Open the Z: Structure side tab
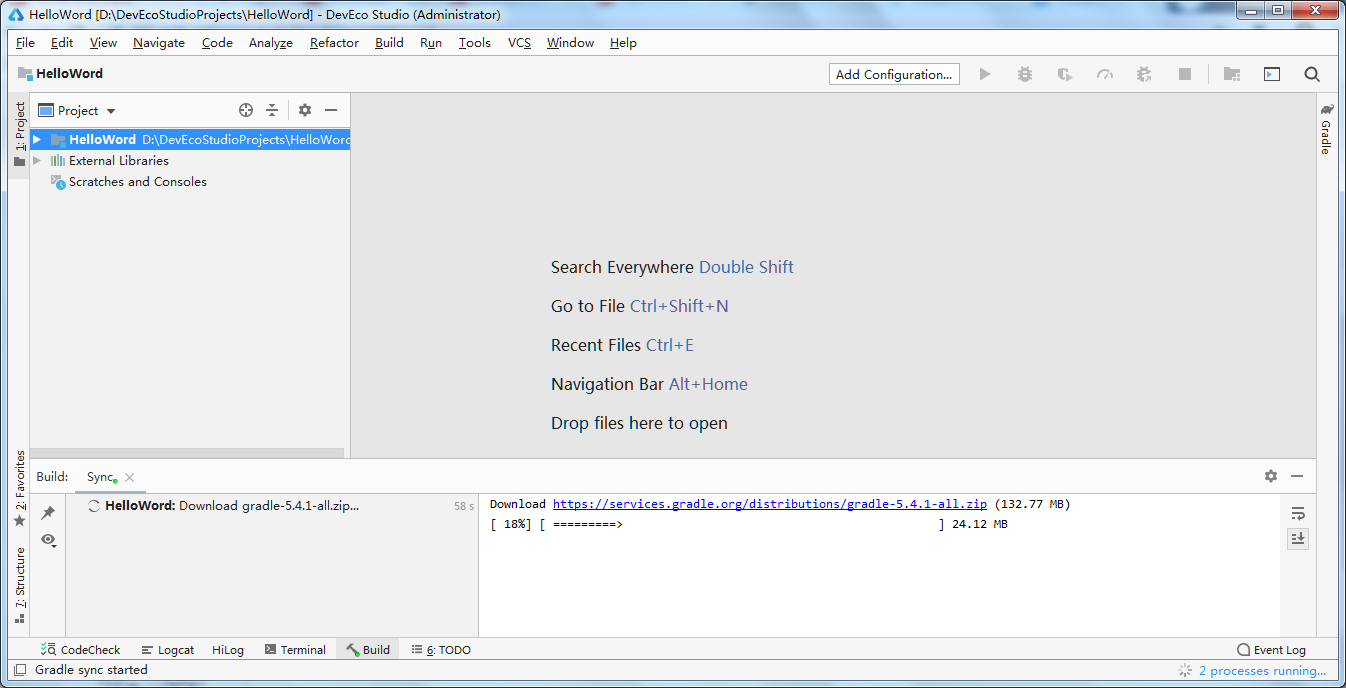The height and width of the screenshot is (688, 1346). click(19, 585)
